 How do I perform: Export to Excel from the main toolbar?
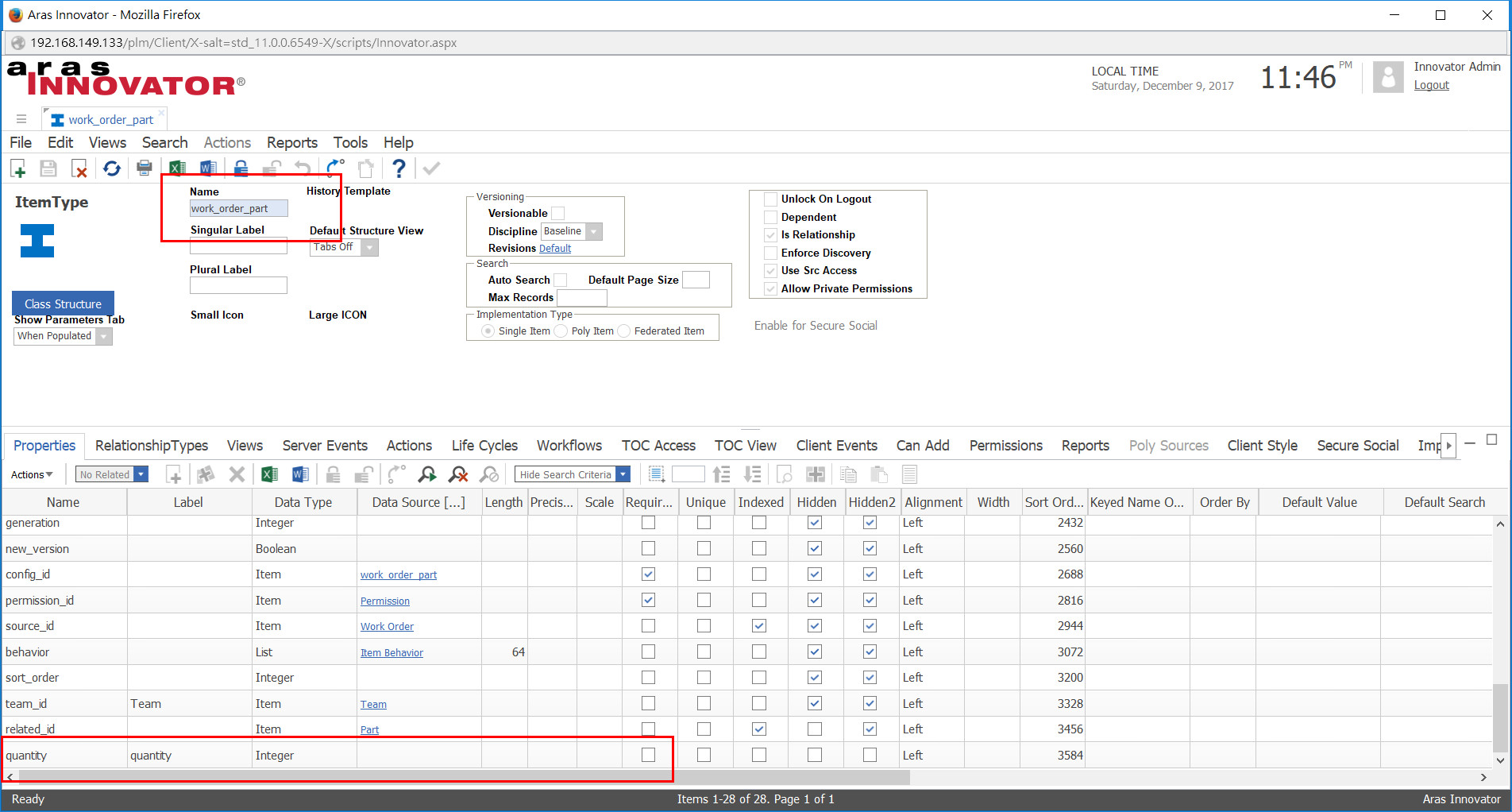[177, 168]
